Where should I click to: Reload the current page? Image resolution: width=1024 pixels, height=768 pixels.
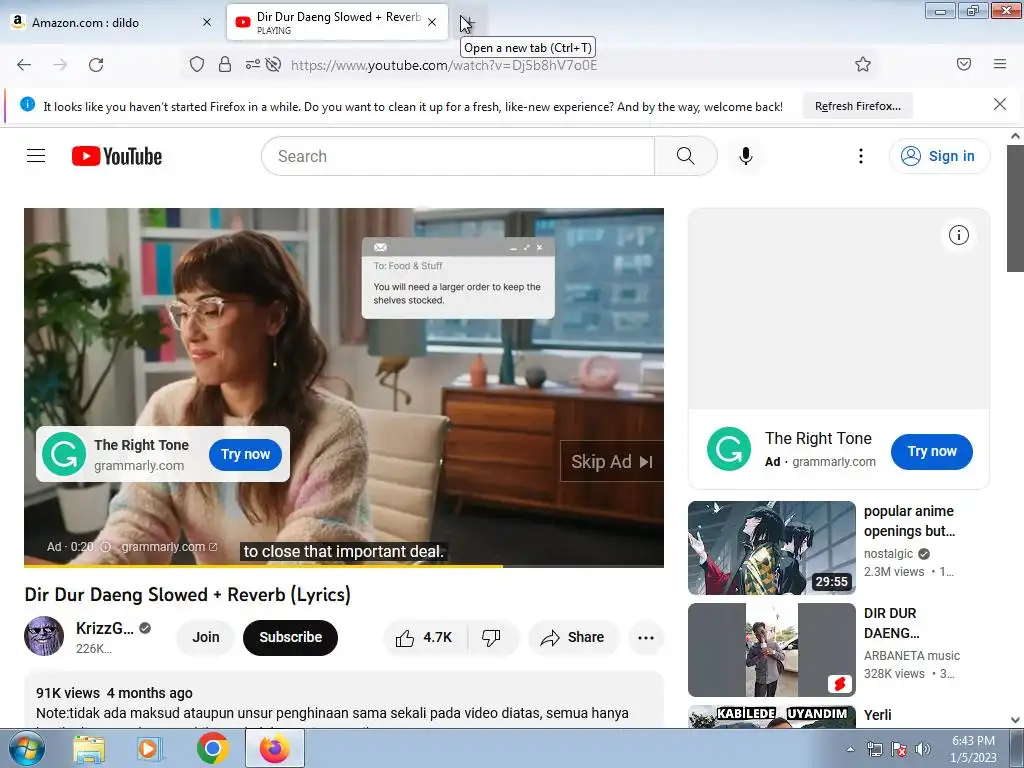(x=96, y=65)
